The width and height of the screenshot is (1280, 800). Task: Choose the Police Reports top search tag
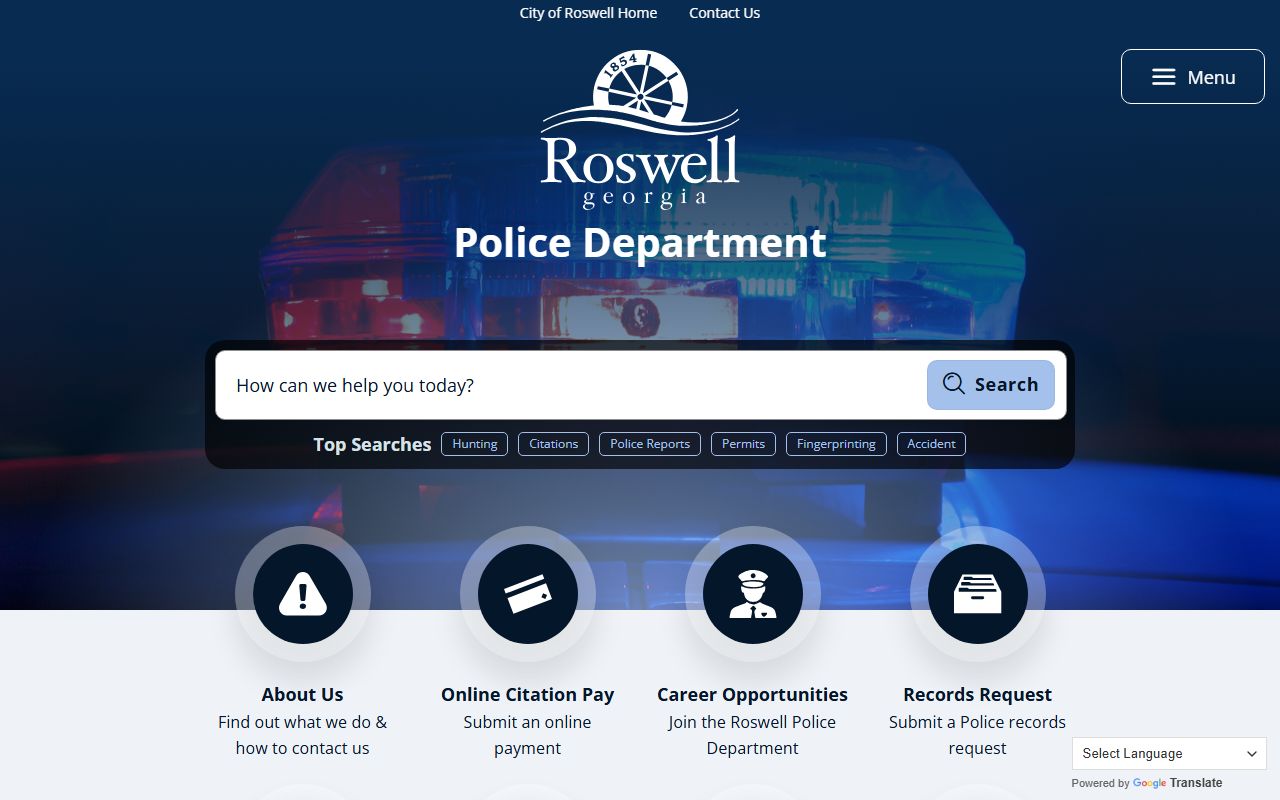tap(650, 444)
